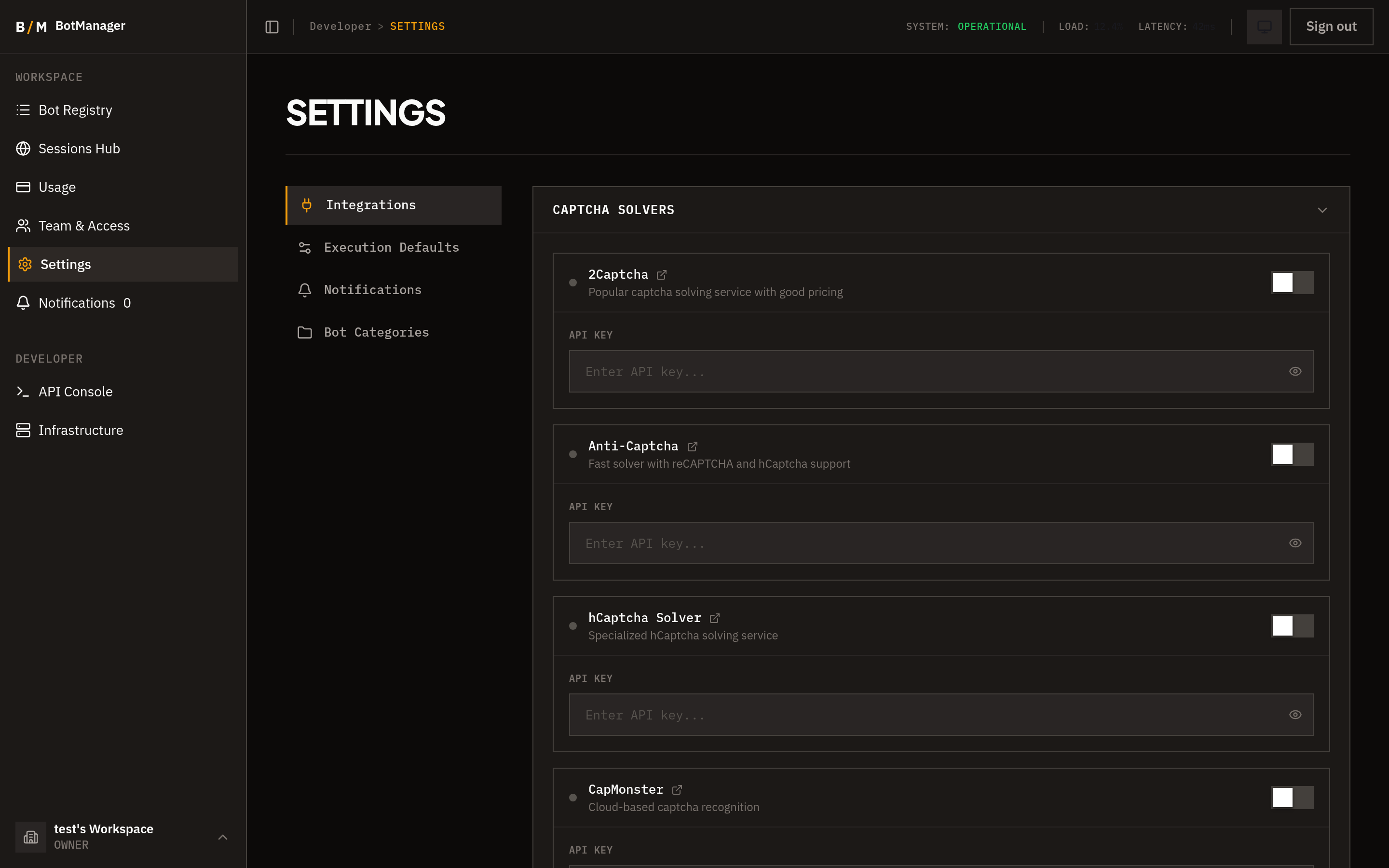Screen dimensions: 1389x868
Task: Click OPERATIONAL system status indicator
Action: pos(991,26)
